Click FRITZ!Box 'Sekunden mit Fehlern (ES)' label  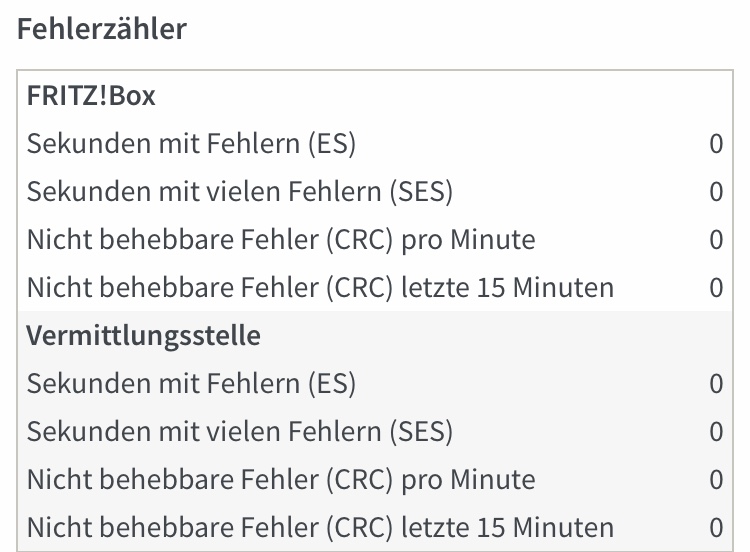[191, 144]
